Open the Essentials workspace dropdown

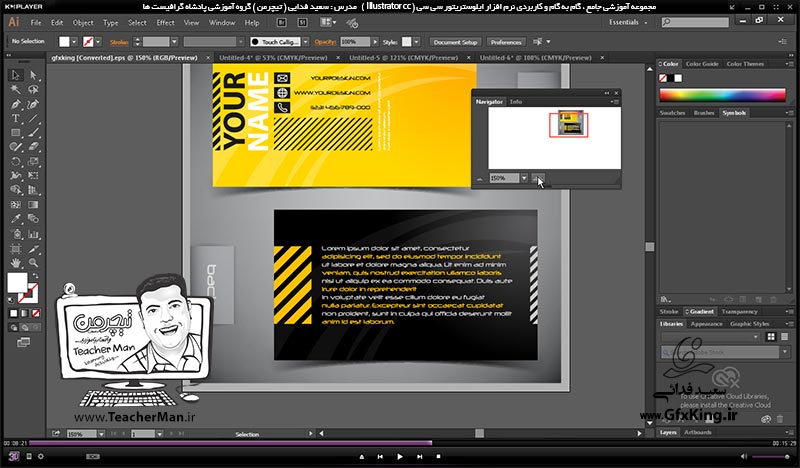tap(628, 22)
